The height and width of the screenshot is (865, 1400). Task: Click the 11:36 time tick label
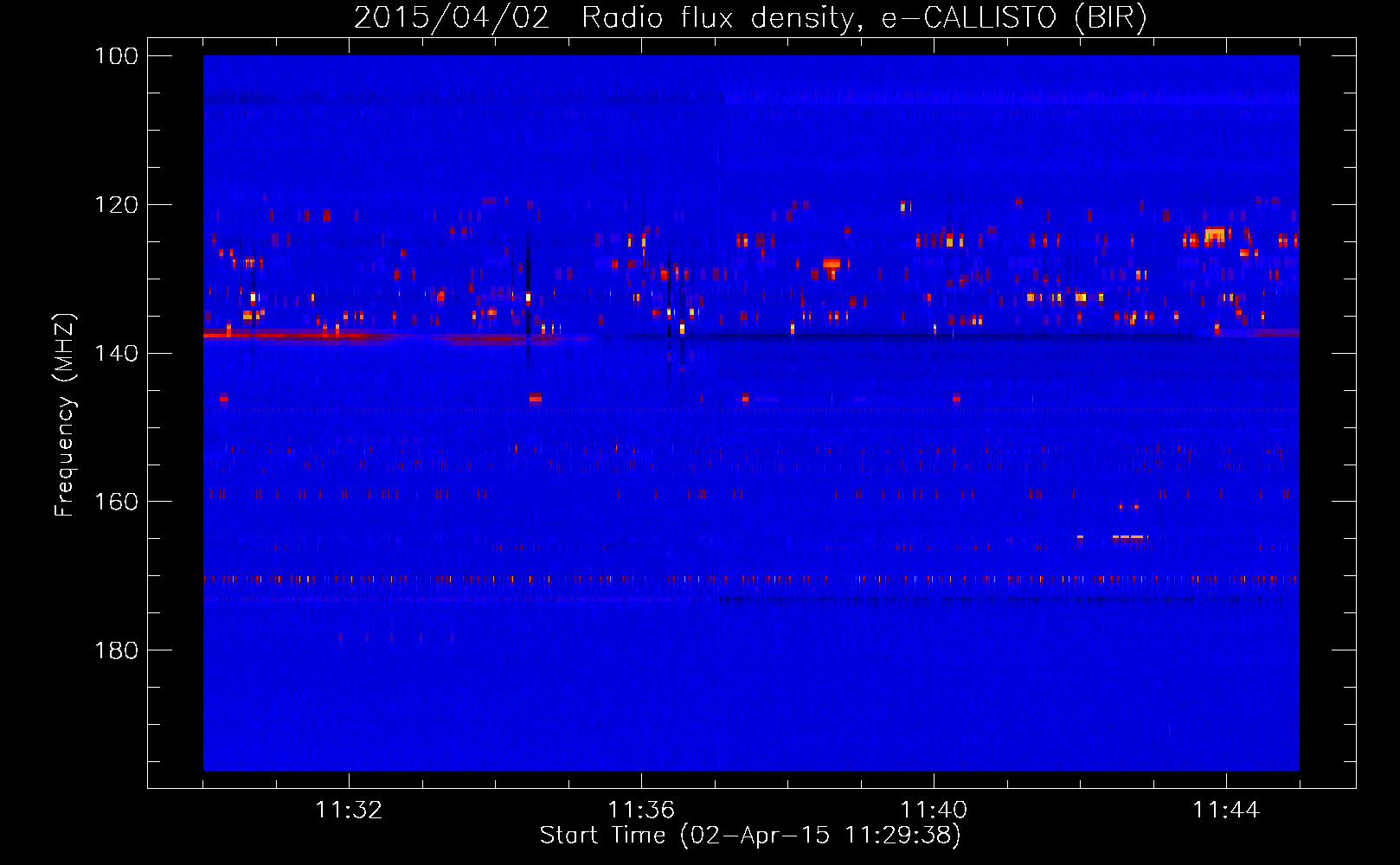tap(641, 810)
